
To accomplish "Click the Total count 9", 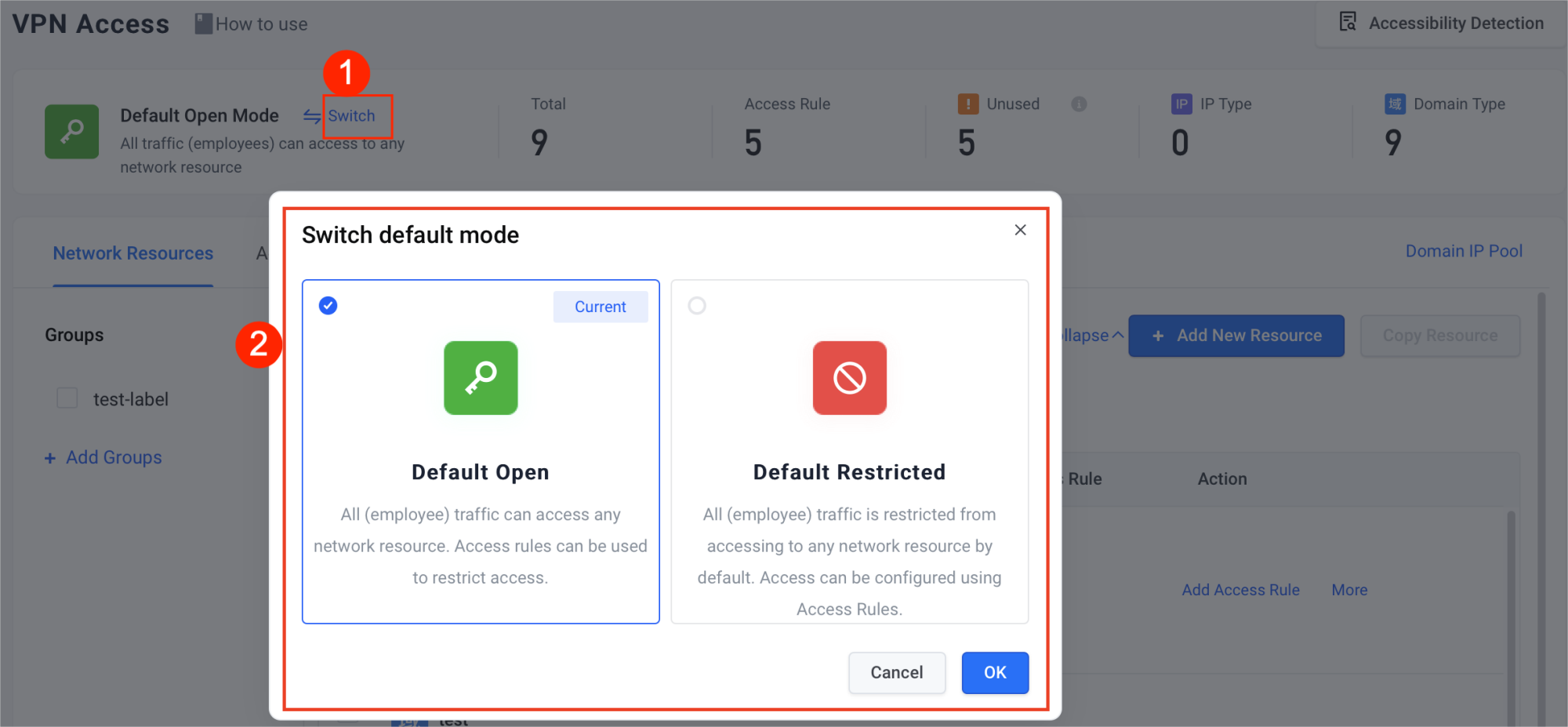I will pos(539,143).
